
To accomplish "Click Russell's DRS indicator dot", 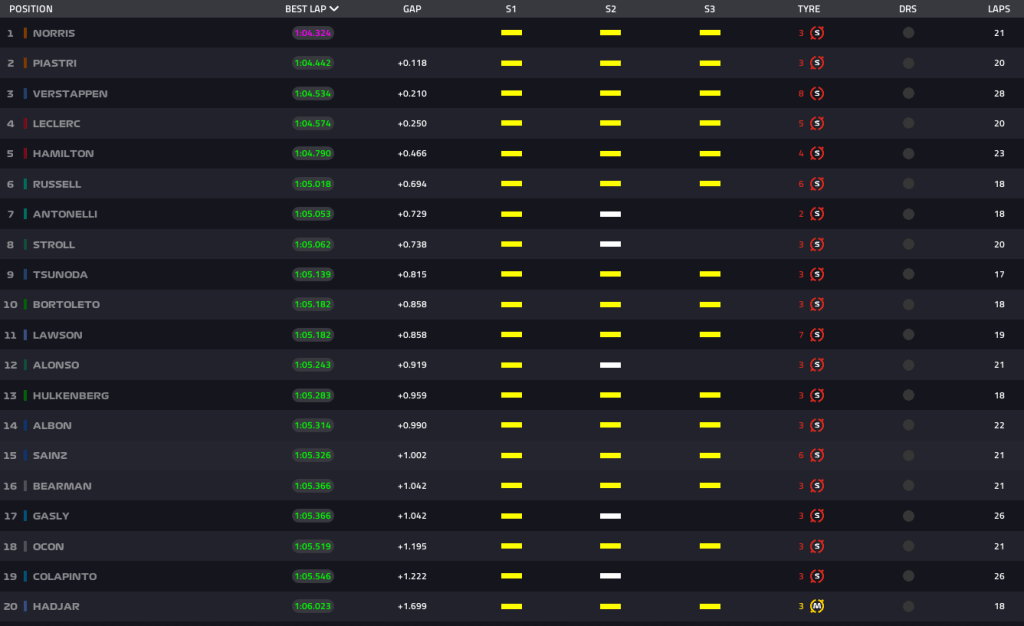I will click(x=908, y=184).
